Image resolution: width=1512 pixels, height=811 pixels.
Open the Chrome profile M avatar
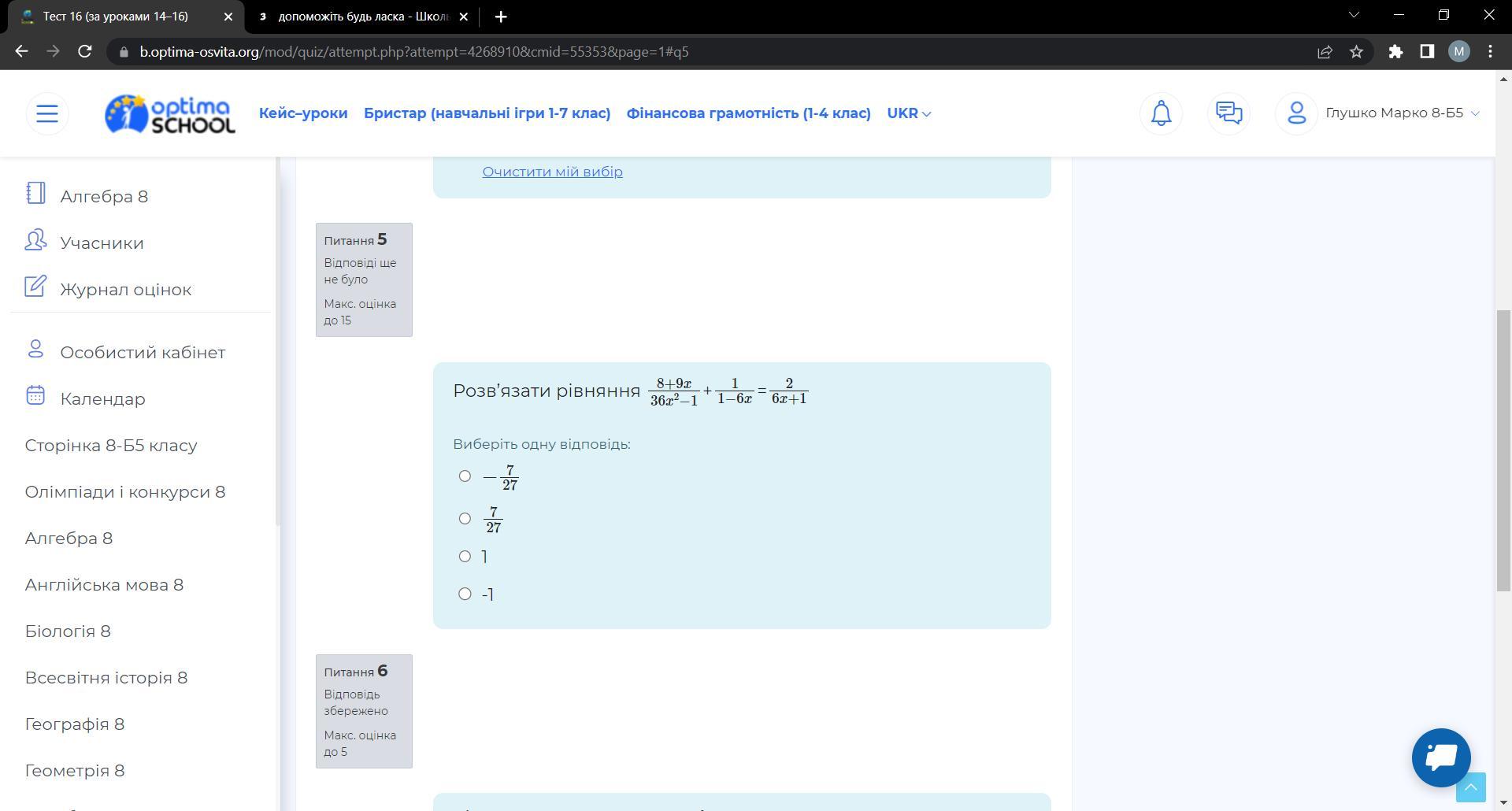pos(1458,51)
